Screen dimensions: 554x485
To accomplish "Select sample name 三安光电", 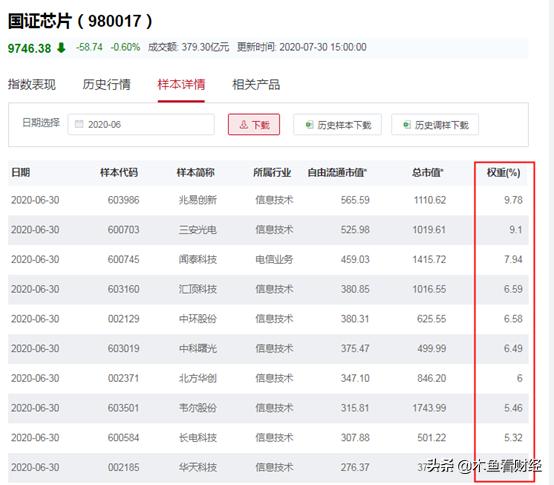I will coord(198,230).
